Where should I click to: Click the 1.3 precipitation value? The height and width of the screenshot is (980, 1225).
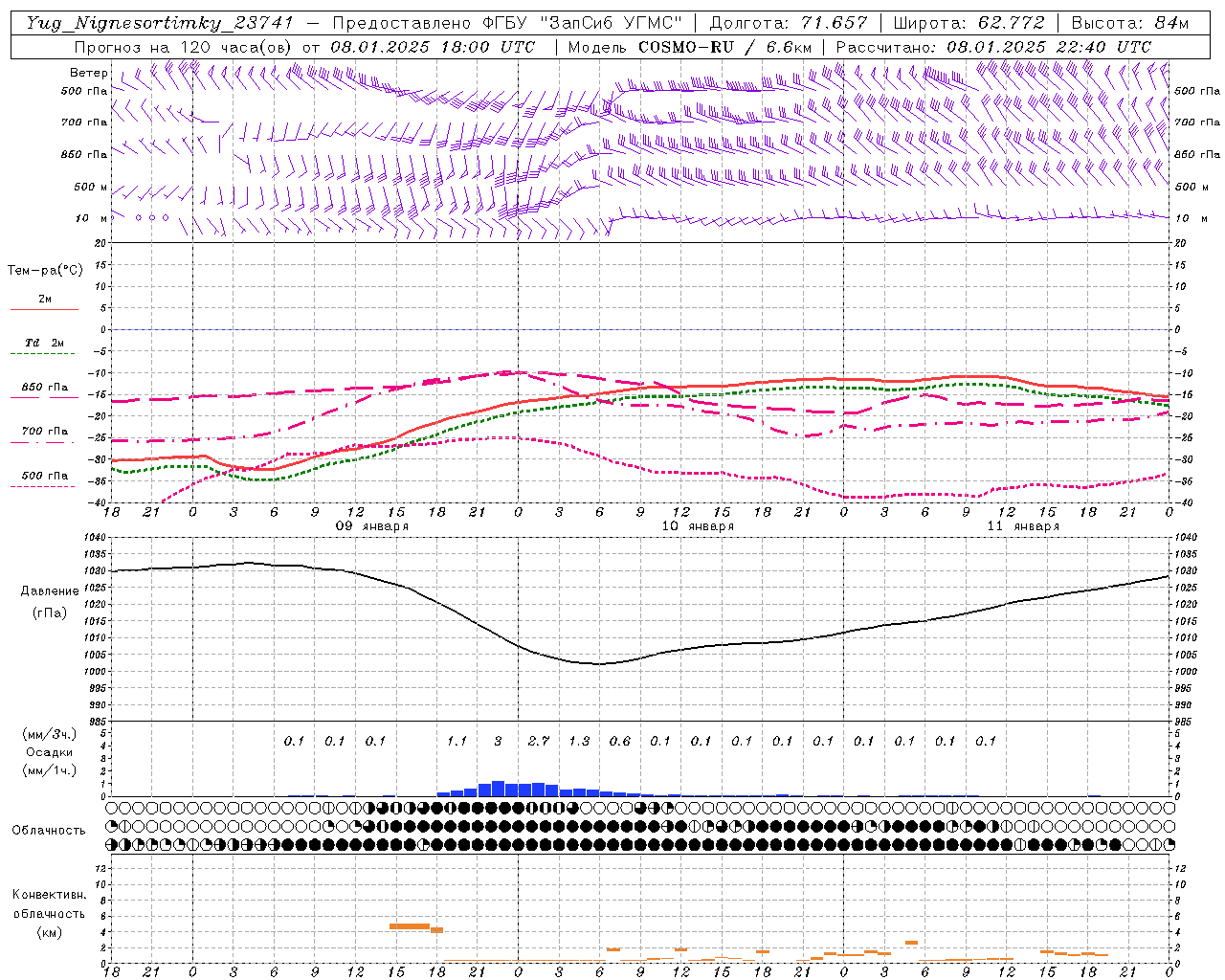coord(579,741)
